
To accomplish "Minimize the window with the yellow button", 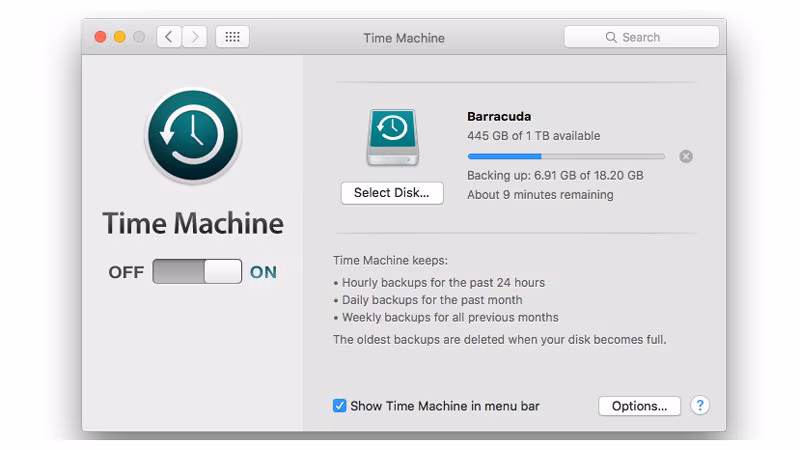I will coord(120,37).
